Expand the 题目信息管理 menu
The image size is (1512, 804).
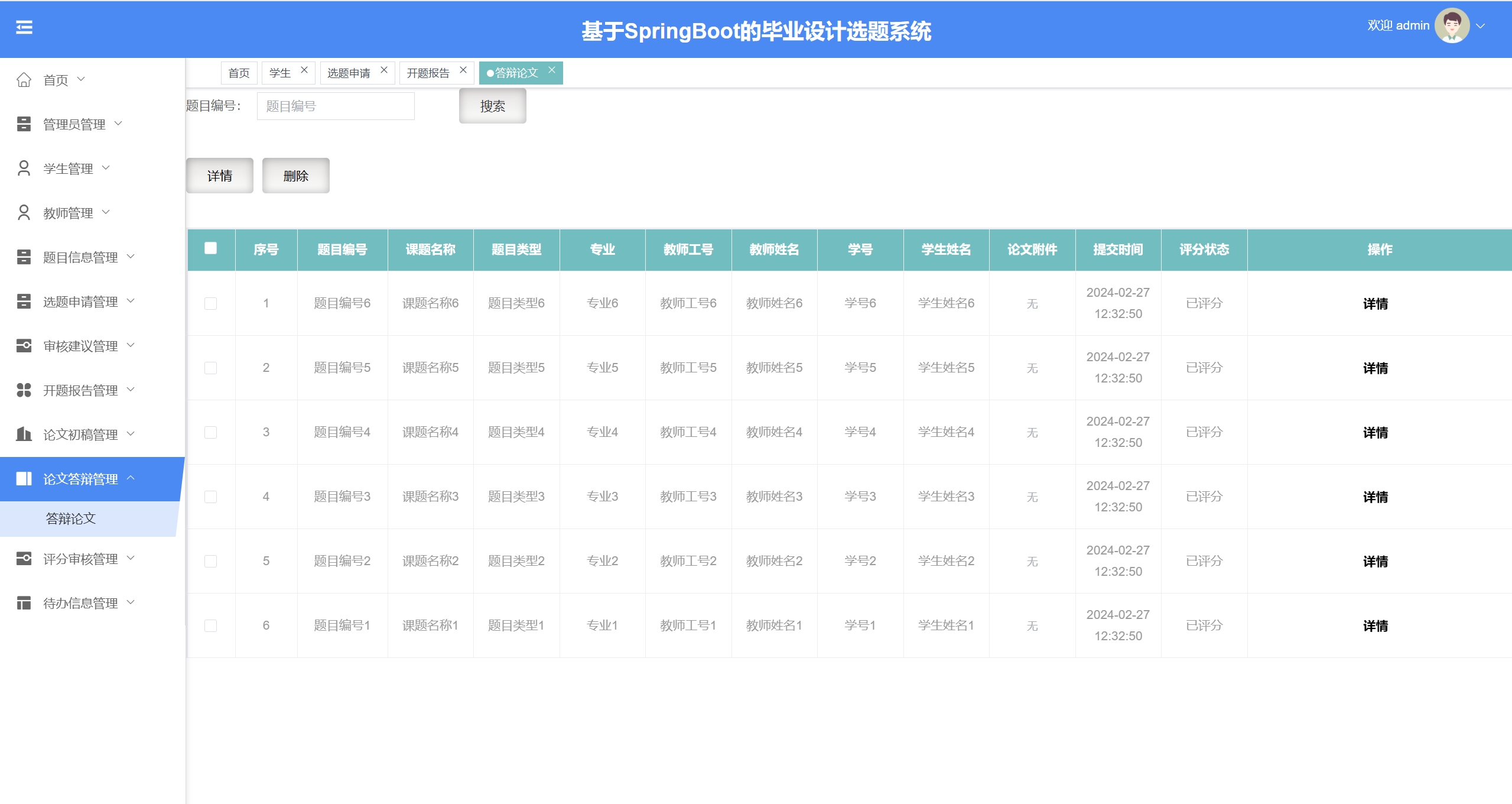coord(131,257)
